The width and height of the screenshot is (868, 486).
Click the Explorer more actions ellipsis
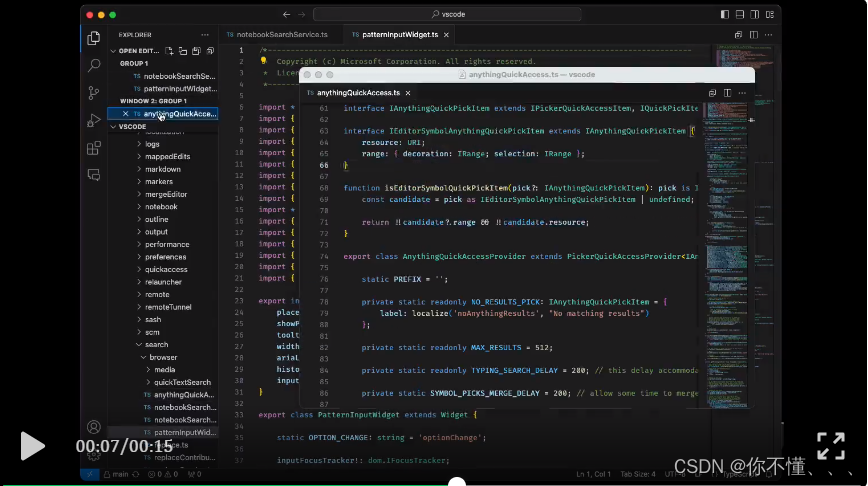[x=205, y=34]
